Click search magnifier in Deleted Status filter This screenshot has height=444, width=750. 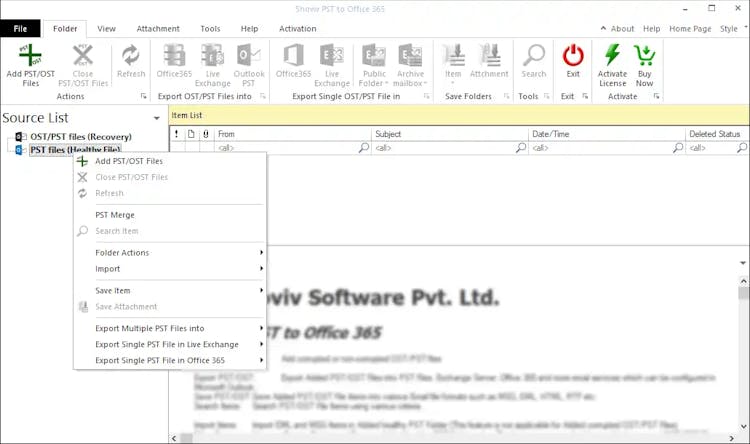(742, 148)
